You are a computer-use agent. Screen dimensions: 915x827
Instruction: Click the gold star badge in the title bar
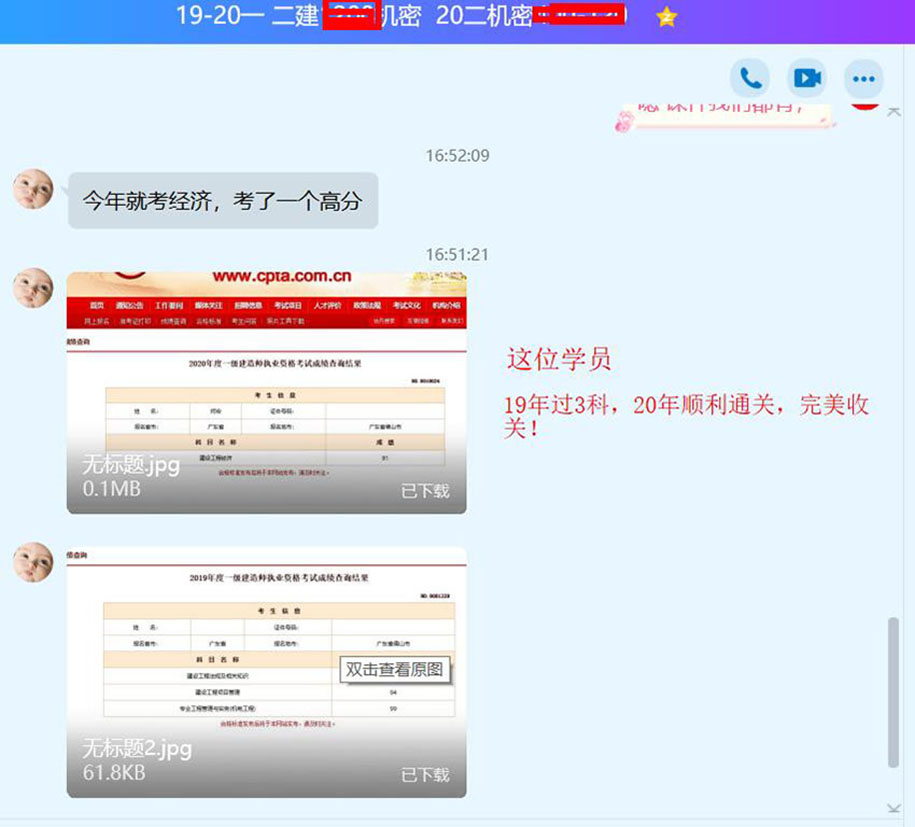click(666, 17)
